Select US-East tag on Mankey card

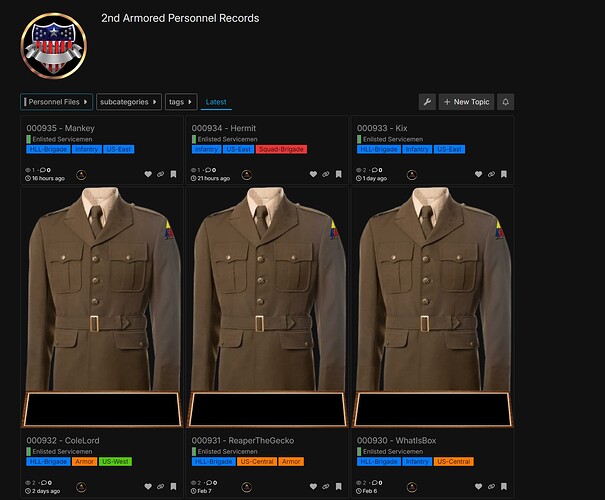point(119,149)
